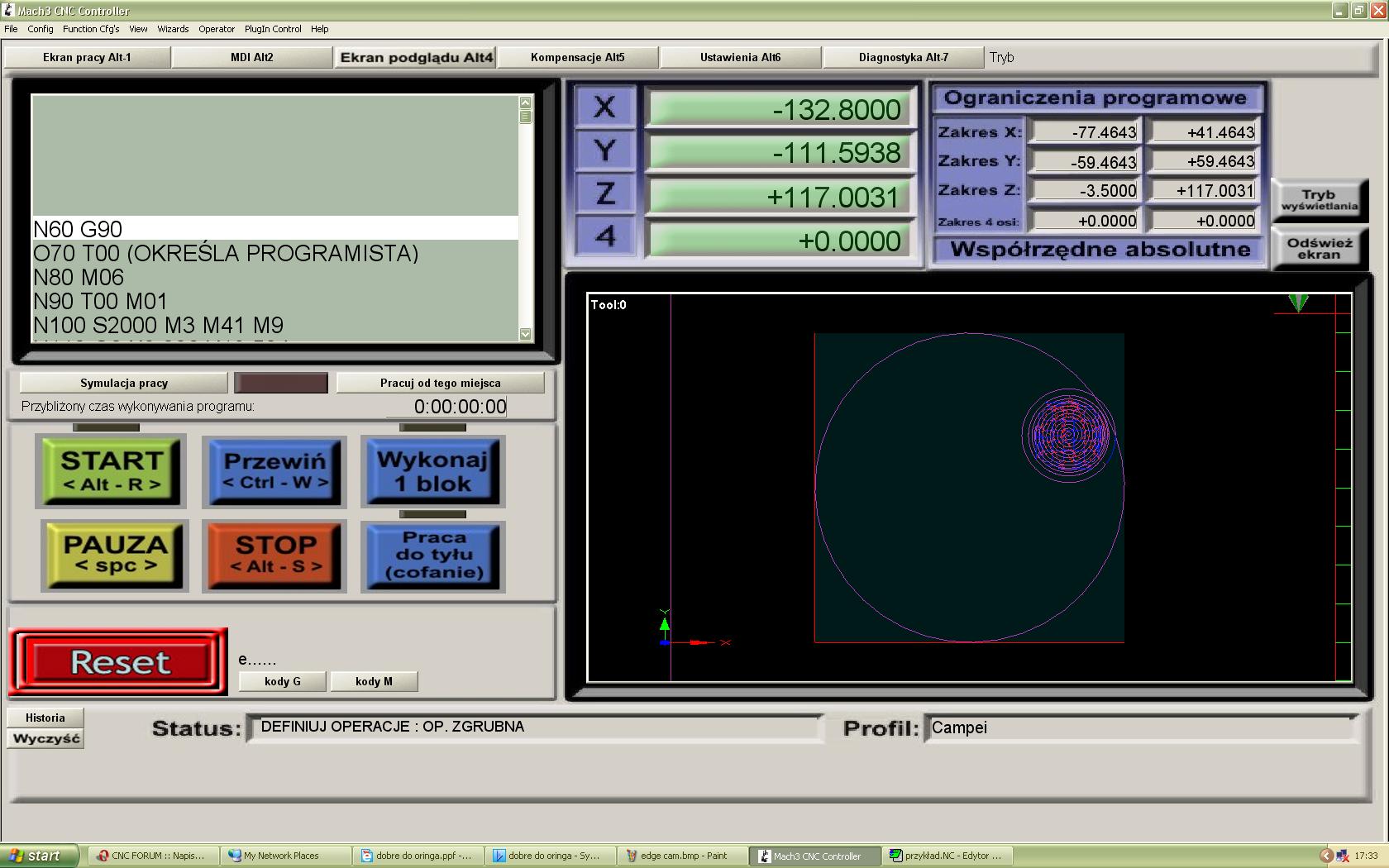Image resolution: width=1389 pixels, height=868 pixels.
Task: Click Zakres Y maximum +59.4643 field
Action: tap(1205, 161)
